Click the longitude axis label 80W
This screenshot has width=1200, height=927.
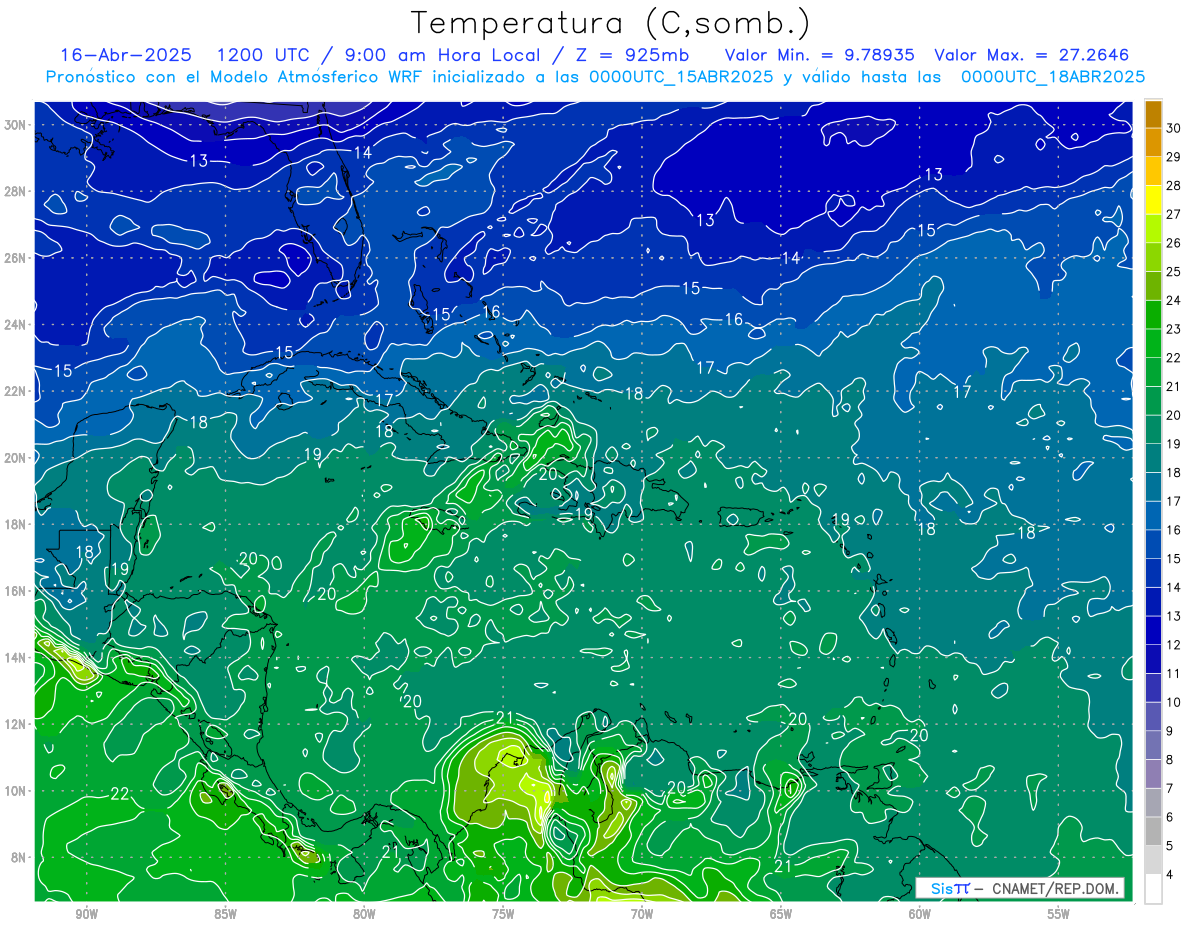(x=364, y=914)
